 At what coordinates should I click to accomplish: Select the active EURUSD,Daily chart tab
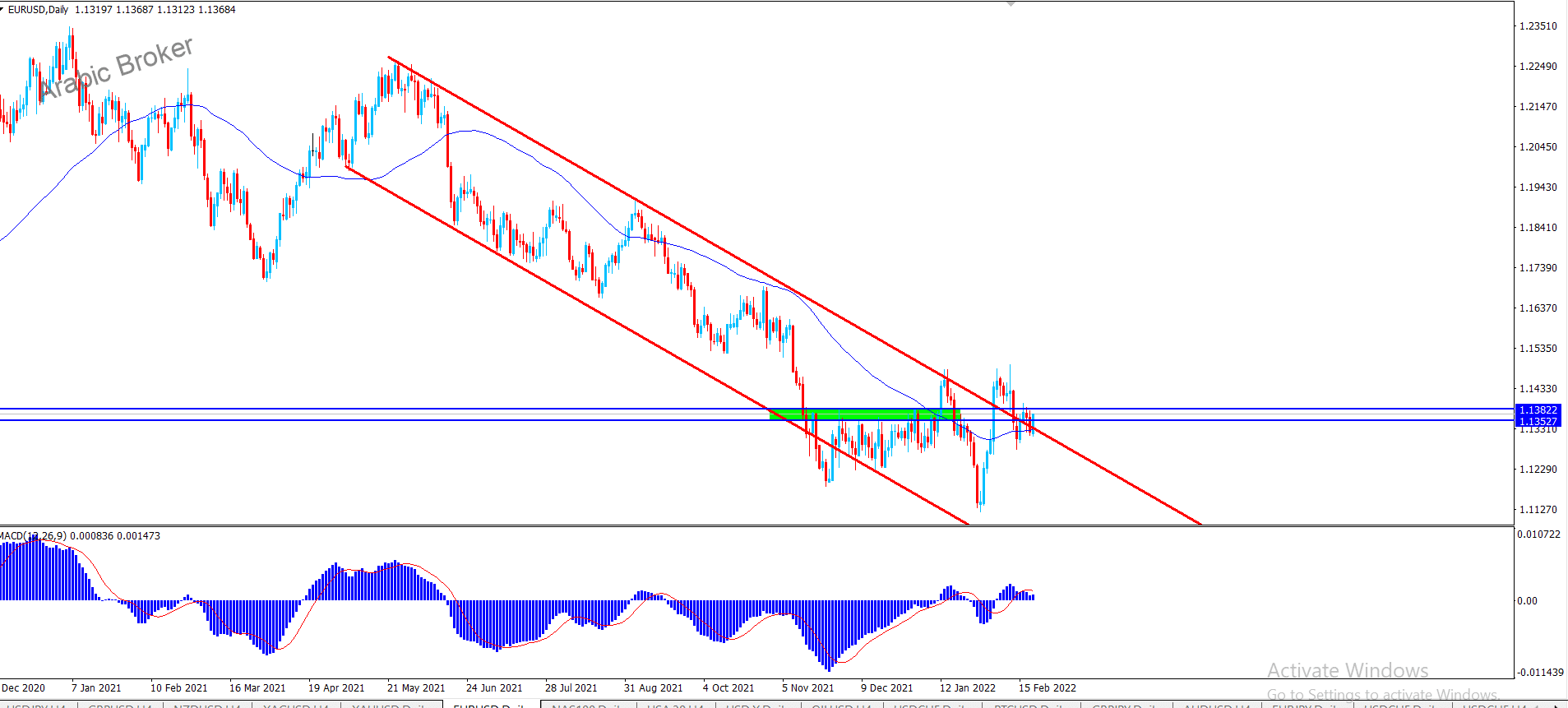coord(491,706)
